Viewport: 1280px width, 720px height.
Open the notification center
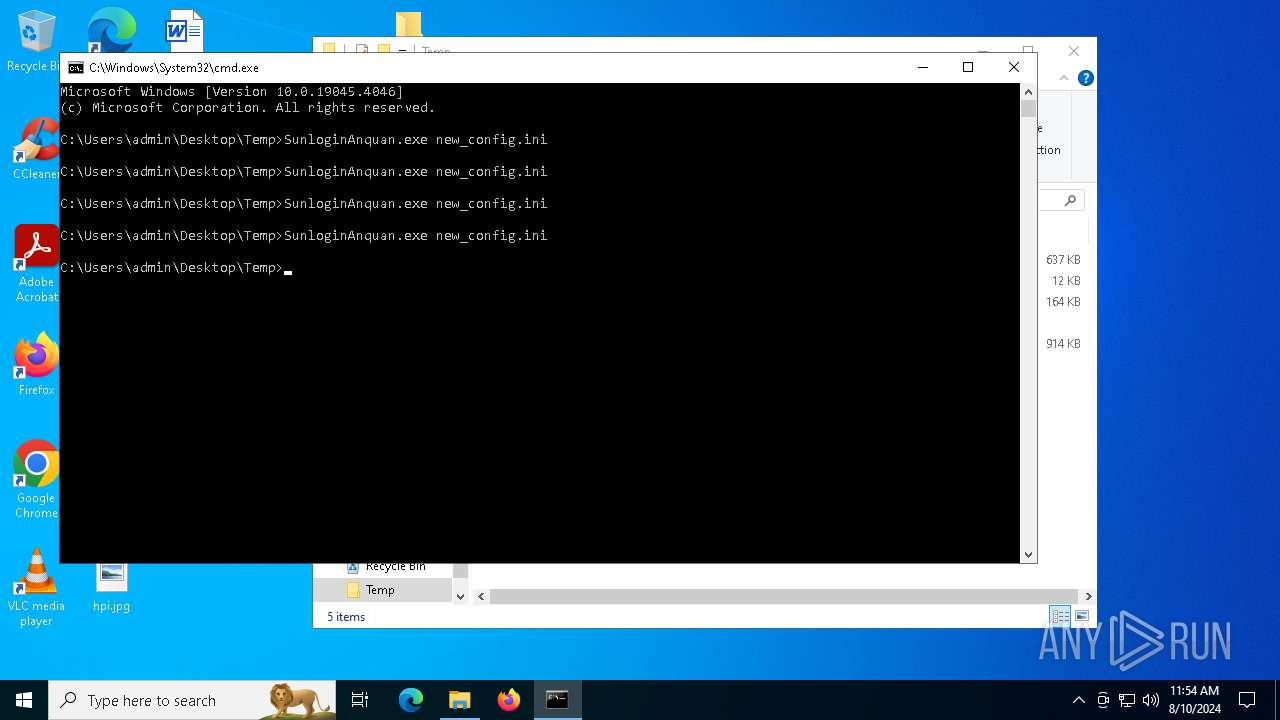tap(1247, 700)
